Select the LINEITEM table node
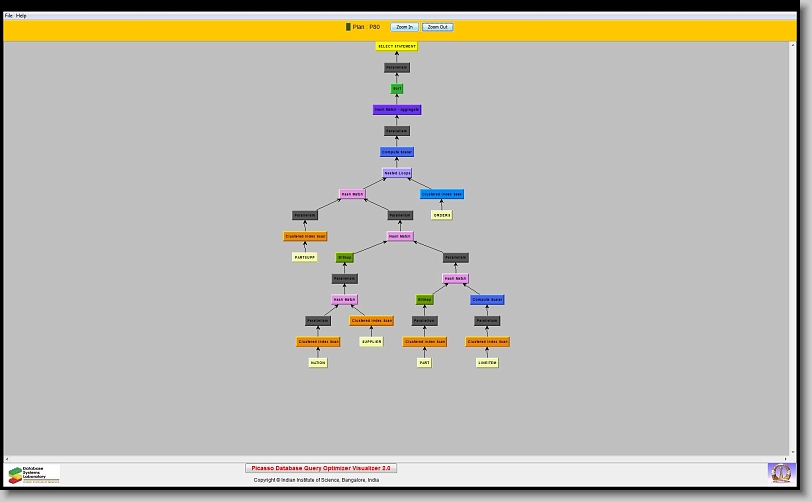This screenshot has height=502, width=812. 487,363
